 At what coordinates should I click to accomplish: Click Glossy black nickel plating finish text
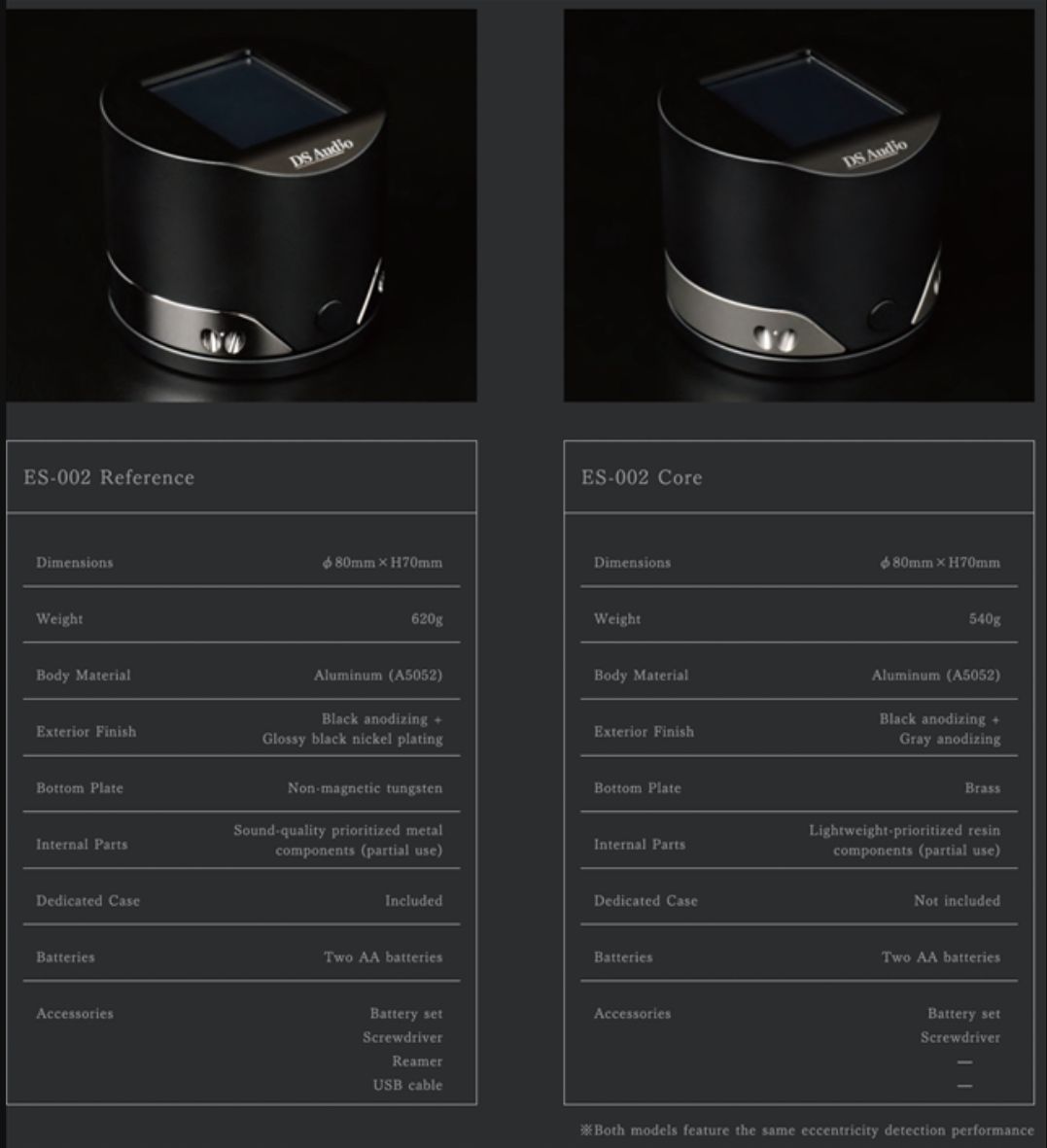pos(352,739)
